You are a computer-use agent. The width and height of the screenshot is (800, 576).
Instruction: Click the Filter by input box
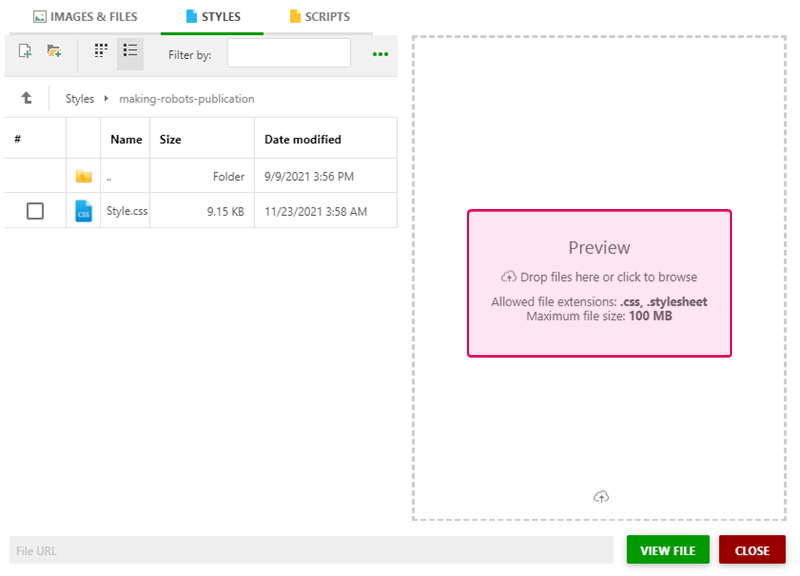[x=288, y=52]
